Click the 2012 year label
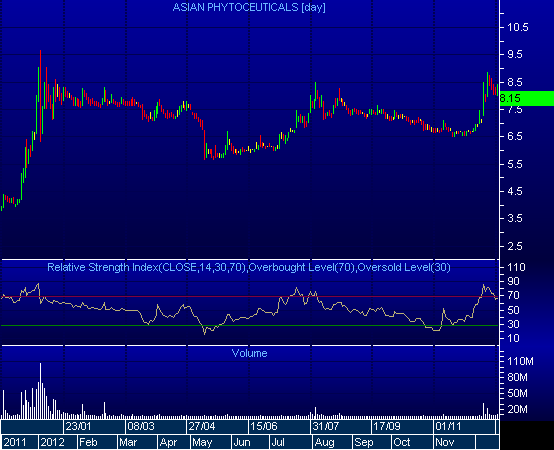Viewport: 554px width, 450px height. tap(52, 442)
